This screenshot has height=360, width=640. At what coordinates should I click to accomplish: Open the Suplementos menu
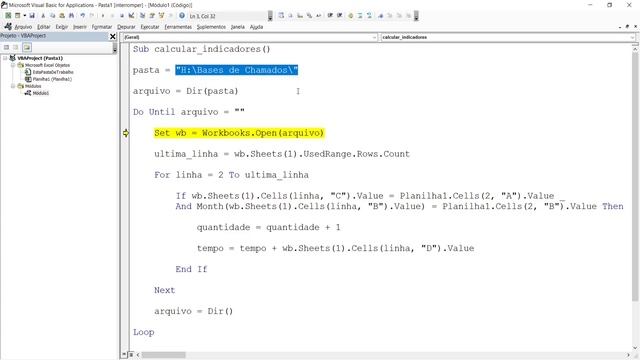(x=211, y=27)
